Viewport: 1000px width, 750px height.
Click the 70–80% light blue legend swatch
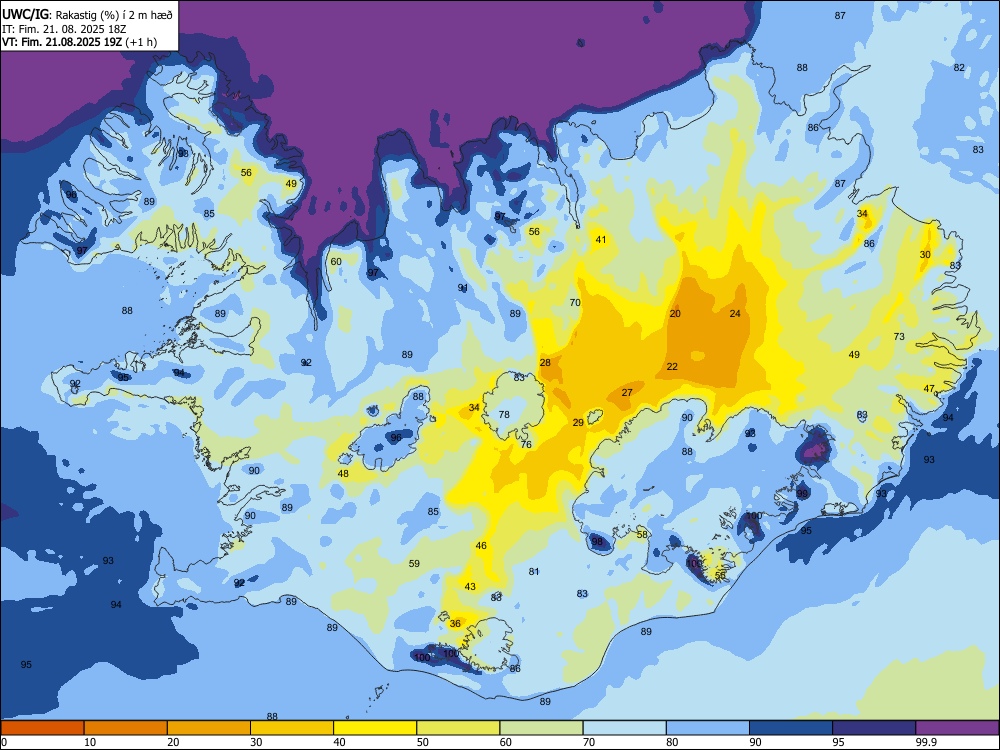pyautogui.click(x=624, y=728)
